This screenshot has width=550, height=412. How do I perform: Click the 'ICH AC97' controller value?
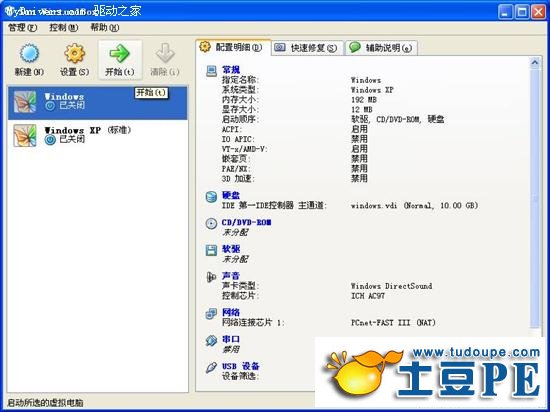click(x=368, y=296)
